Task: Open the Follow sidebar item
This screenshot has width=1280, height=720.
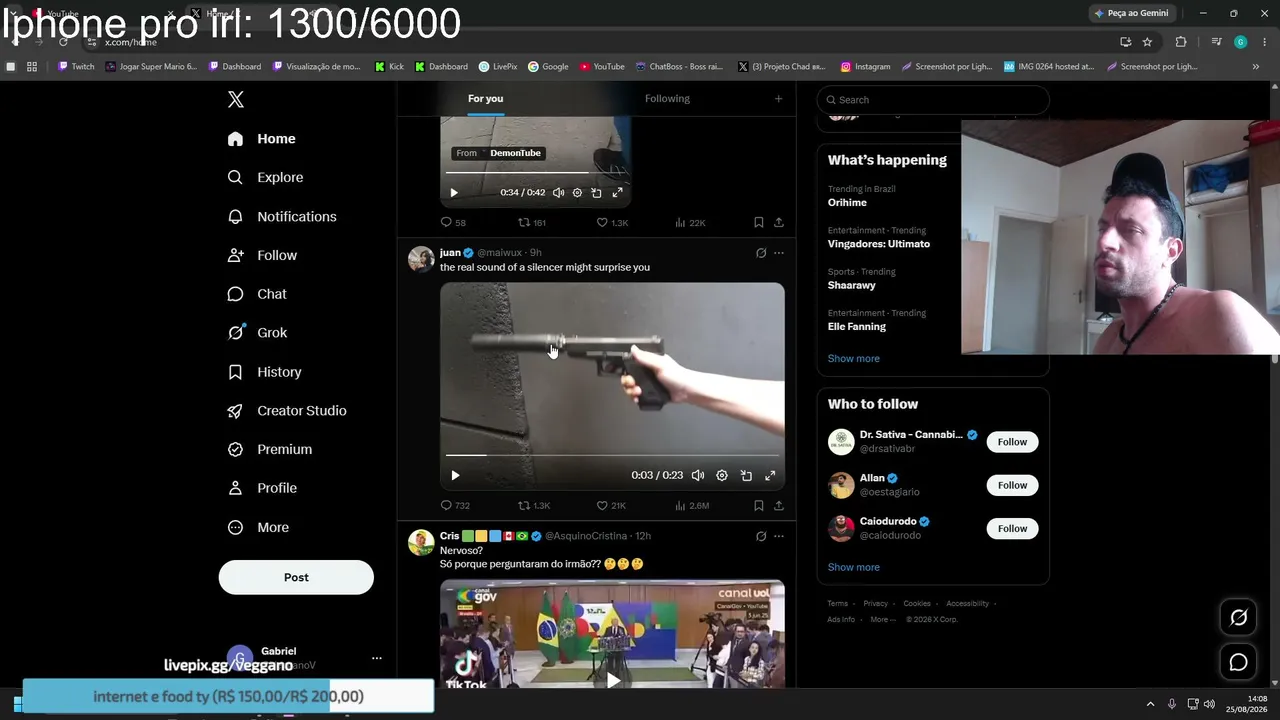Action: point(262,255)
